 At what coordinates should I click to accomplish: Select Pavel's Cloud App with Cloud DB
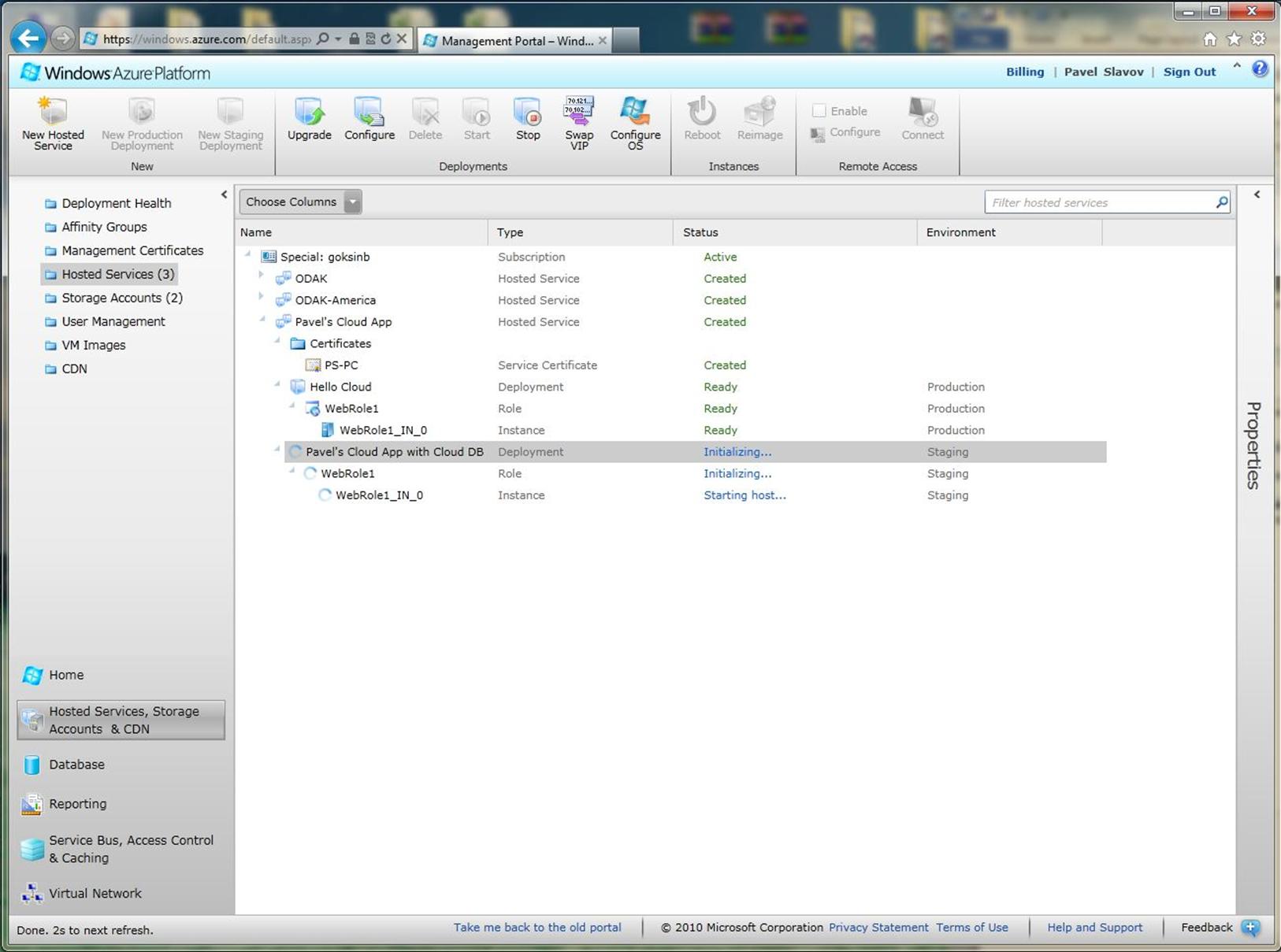[x=695, y=452]
